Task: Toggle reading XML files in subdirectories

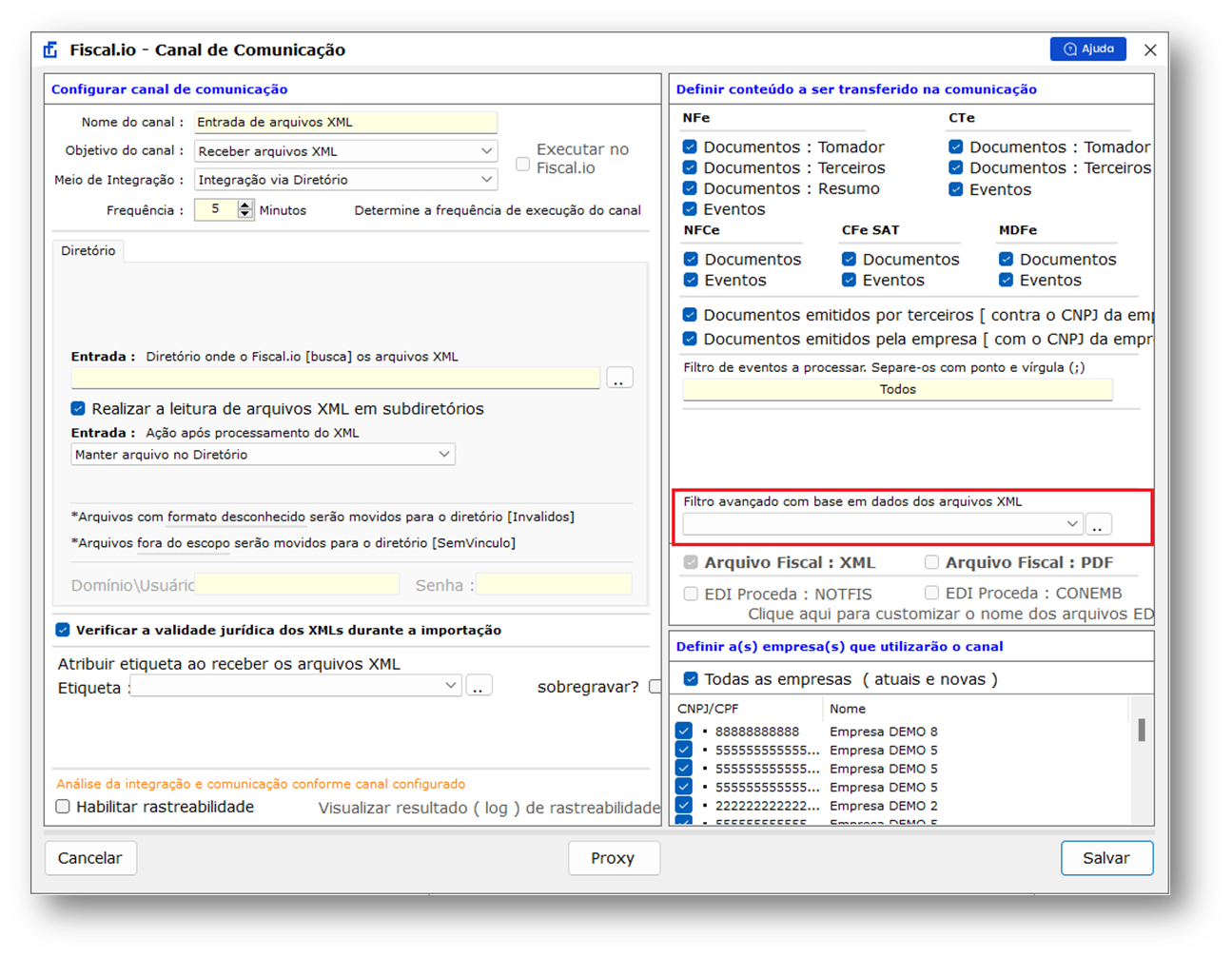Action: 78,408
